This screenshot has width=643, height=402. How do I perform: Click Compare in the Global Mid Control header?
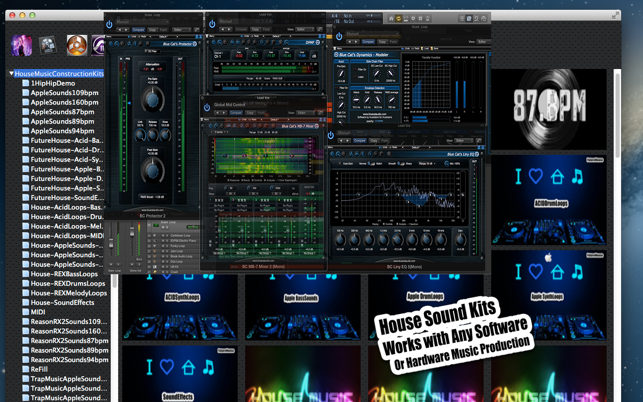[236, 113]
